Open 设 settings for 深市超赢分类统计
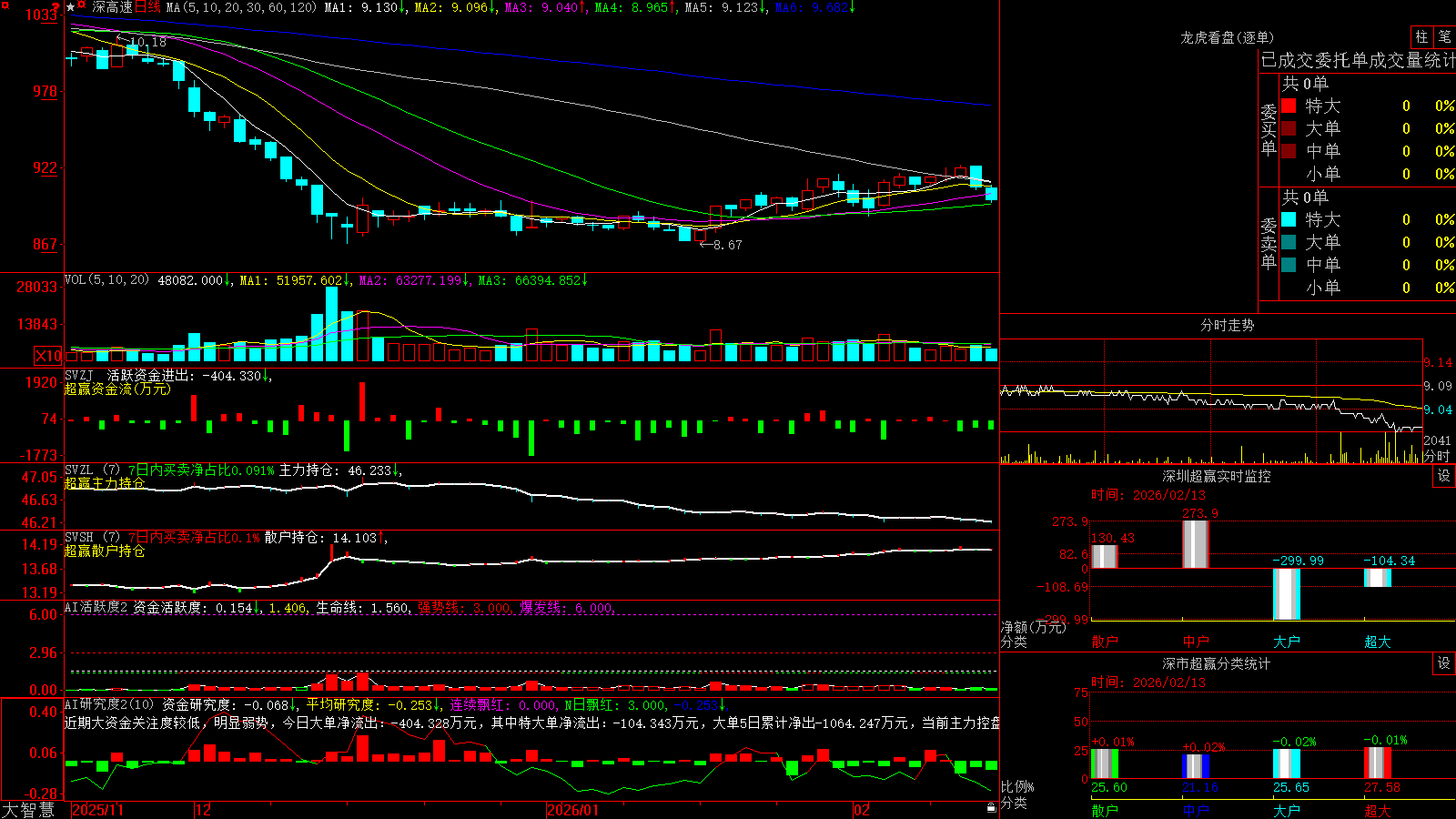The image size is (1456, 819). pos(1444,663)
